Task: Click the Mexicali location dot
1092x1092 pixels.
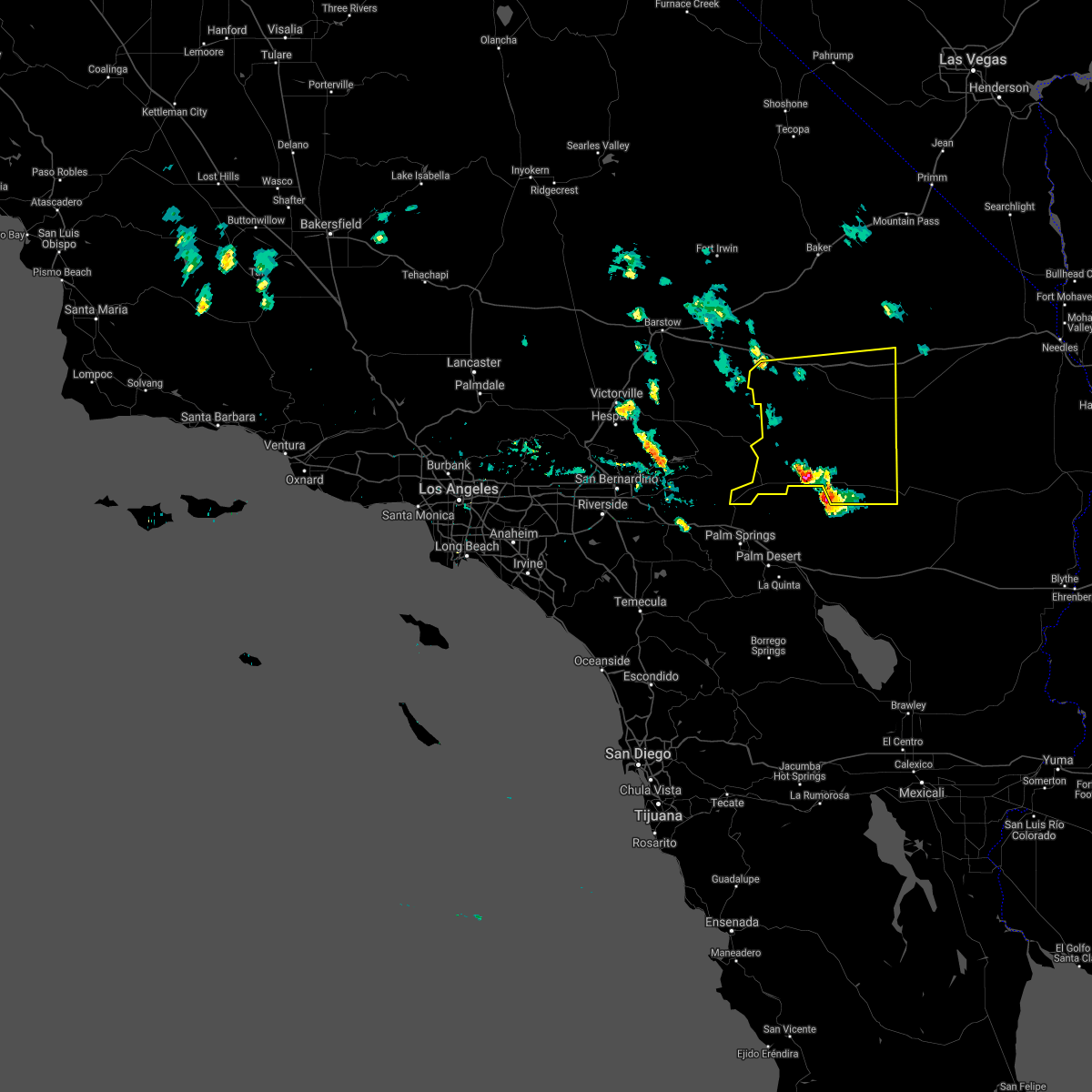Action: (920, 781)
